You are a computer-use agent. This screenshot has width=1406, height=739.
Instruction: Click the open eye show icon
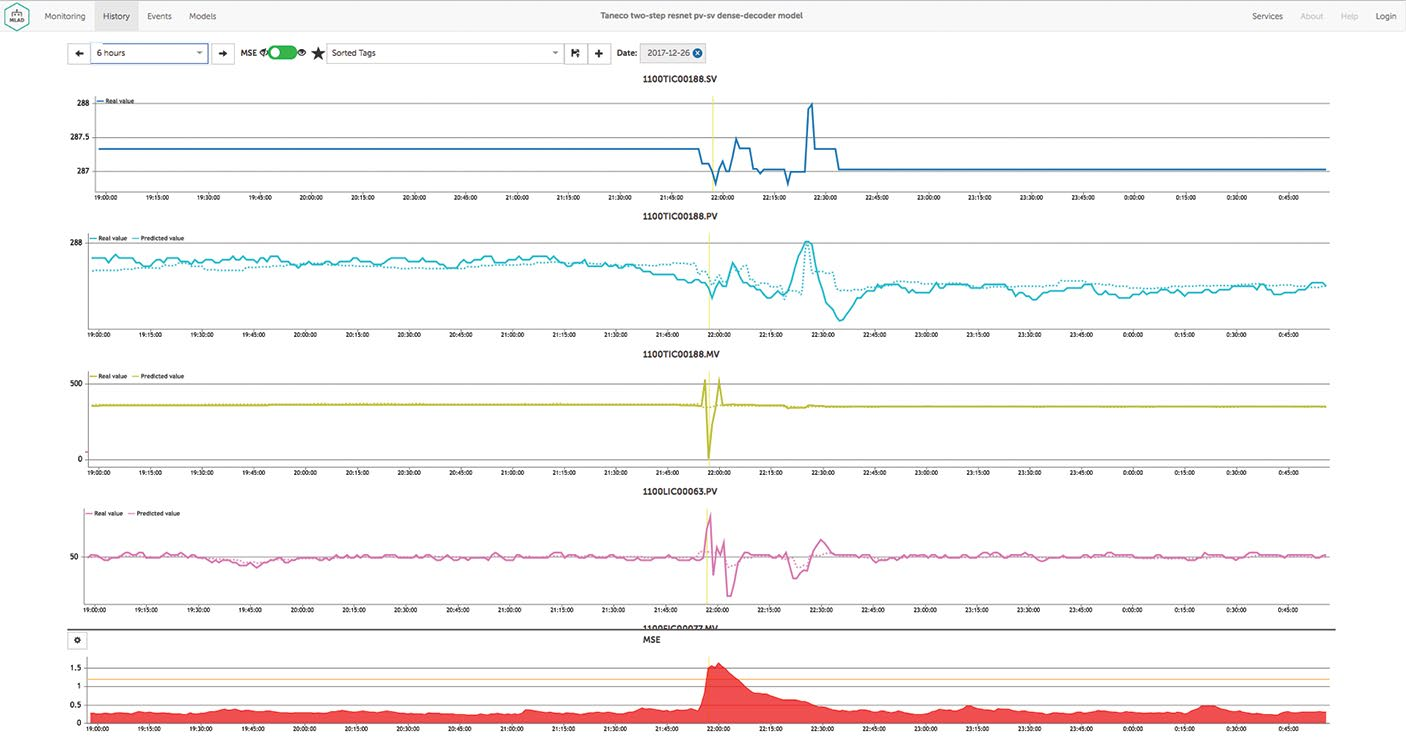(302, 53)
